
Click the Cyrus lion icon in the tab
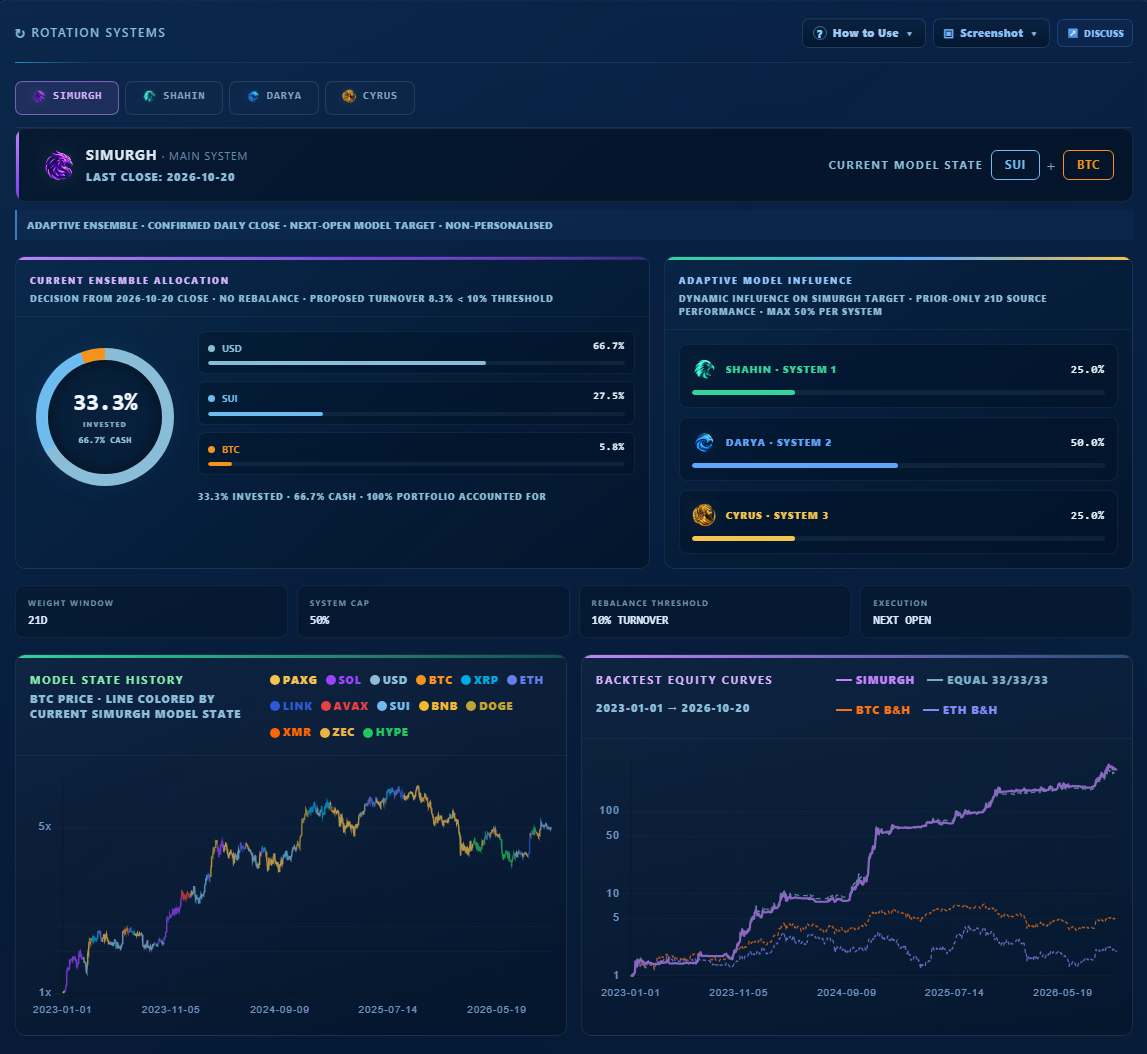[349, 96]
